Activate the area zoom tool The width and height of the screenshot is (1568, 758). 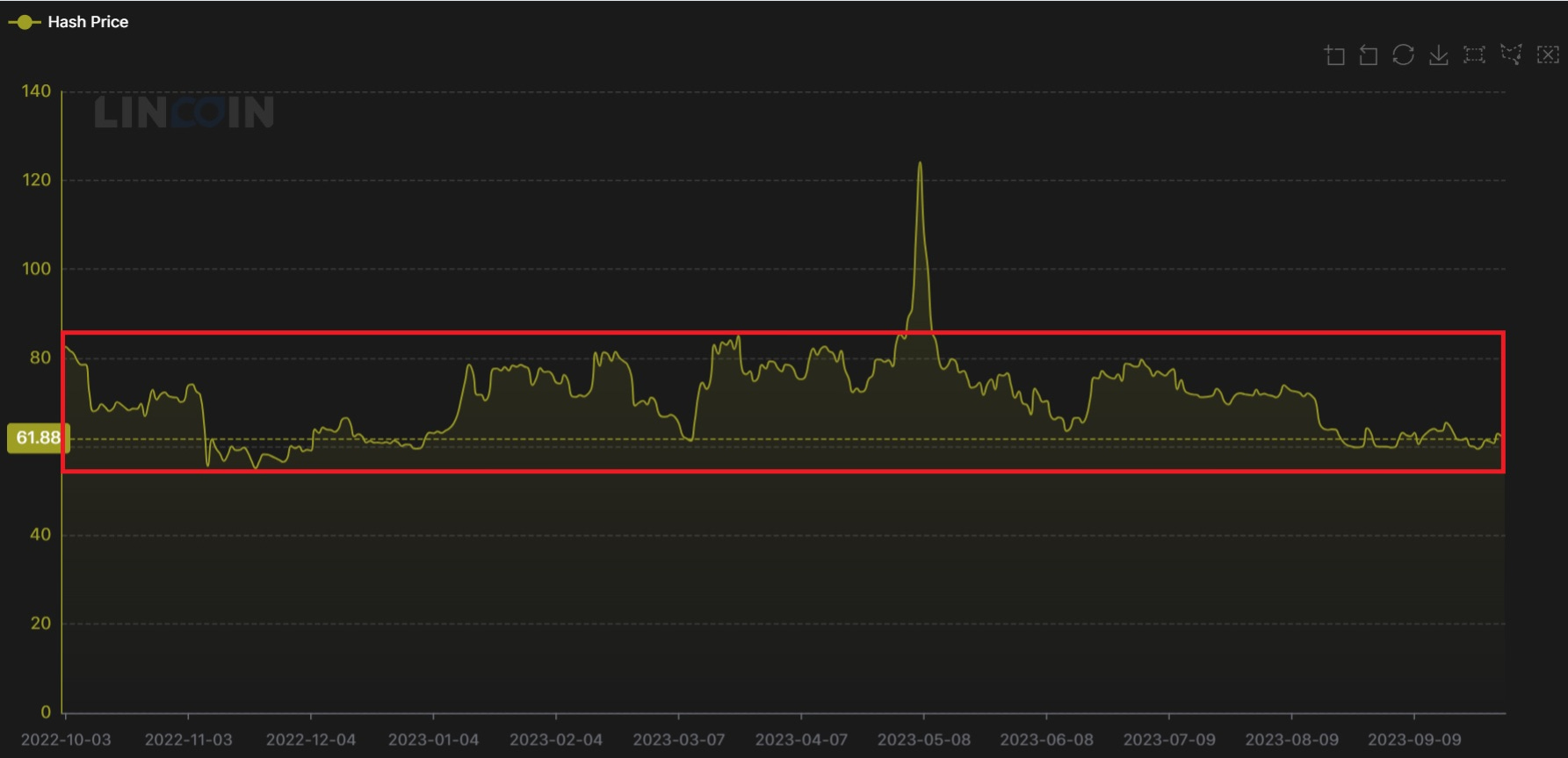1334,55
